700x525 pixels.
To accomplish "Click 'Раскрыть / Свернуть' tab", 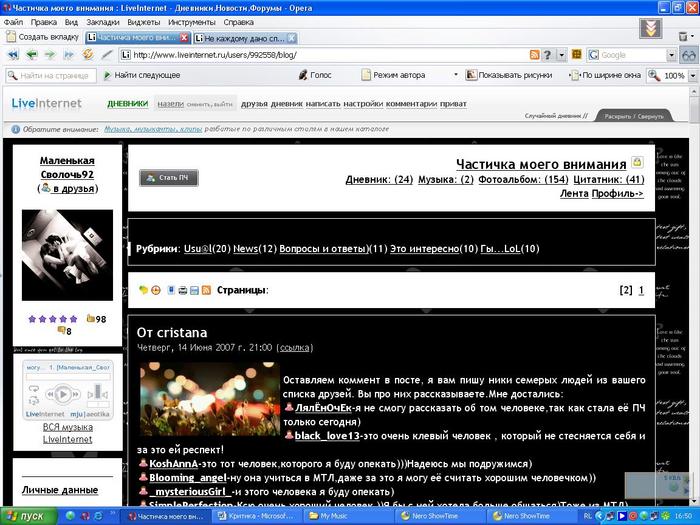I will pos(634,116).
